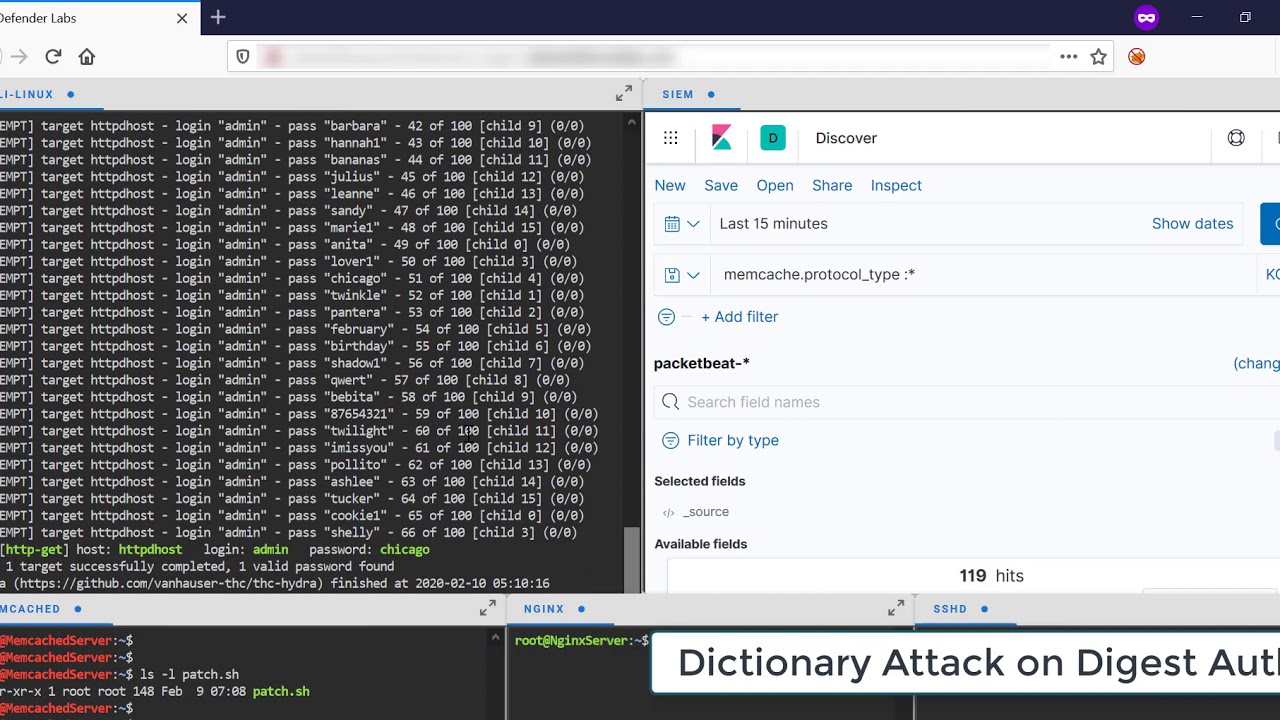The height and width of the screenshot is (720, 1280).
Task: Click the Kibana logo
Action: (721, 138)
